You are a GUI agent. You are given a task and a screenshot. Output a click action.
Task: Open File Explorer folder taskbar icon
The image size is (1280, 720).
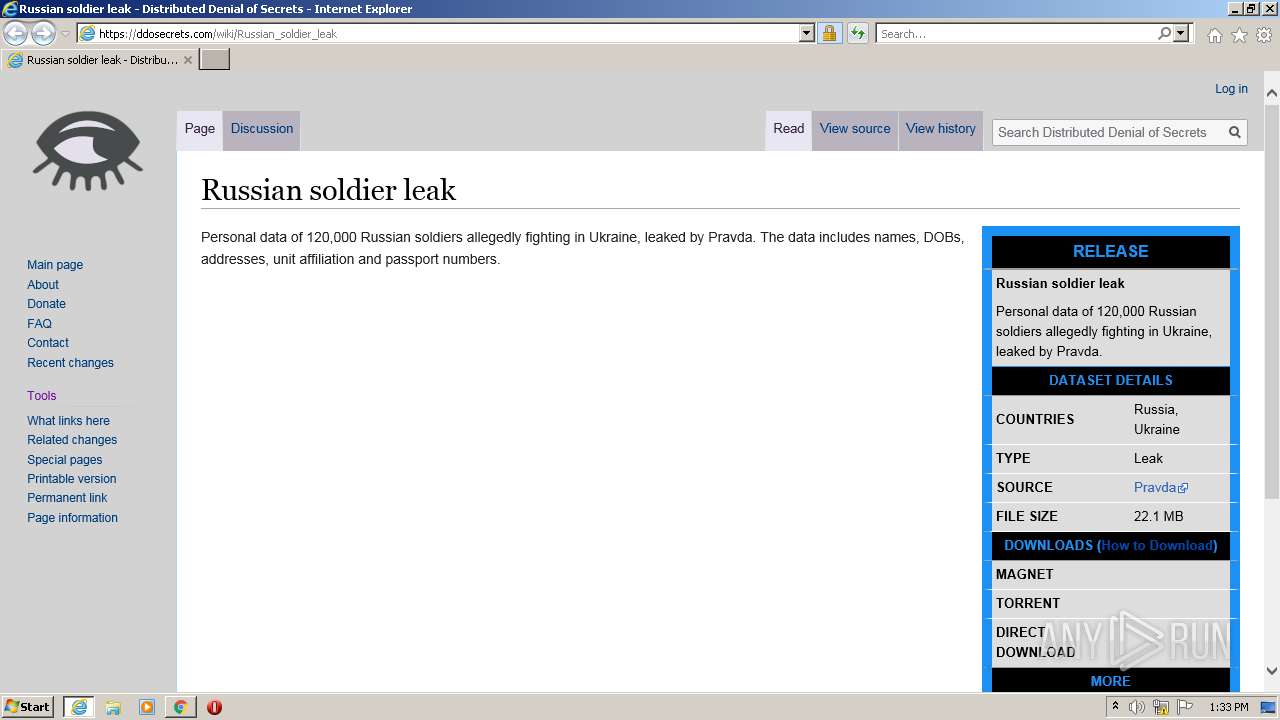tap(113, 707)
